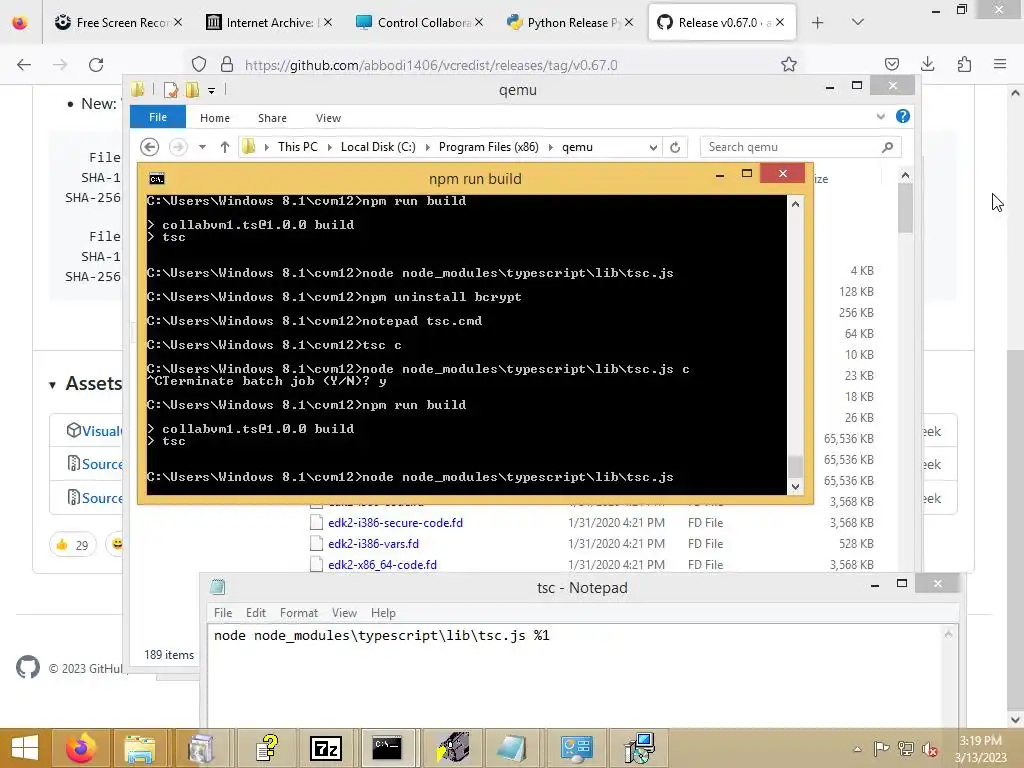Click the Explorer file list scrollbar thumb
This screenshot has width=1024, height=768.
pos(904,208)
